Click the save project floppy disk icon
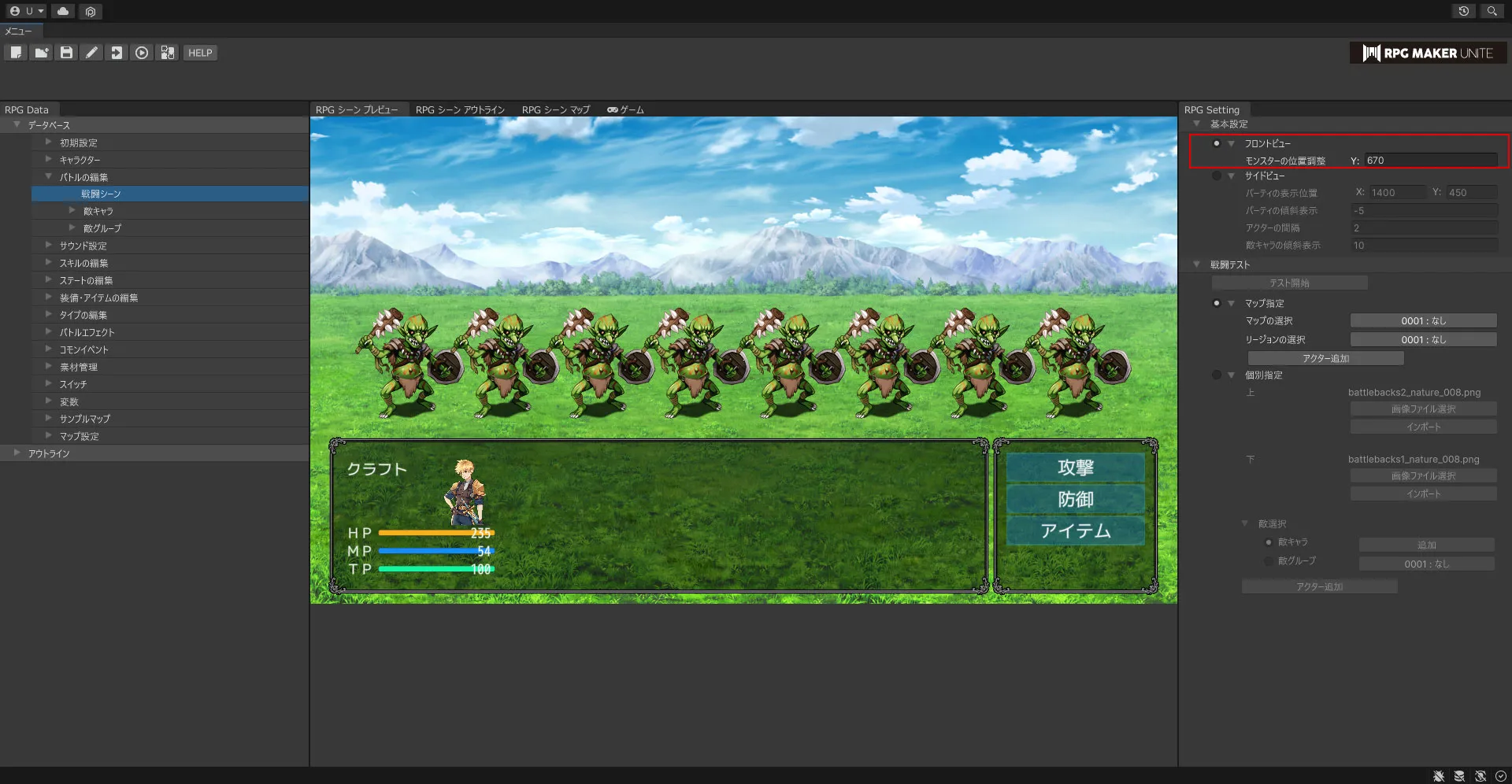This screenshot has width=1512, height=784. (66, 53)
